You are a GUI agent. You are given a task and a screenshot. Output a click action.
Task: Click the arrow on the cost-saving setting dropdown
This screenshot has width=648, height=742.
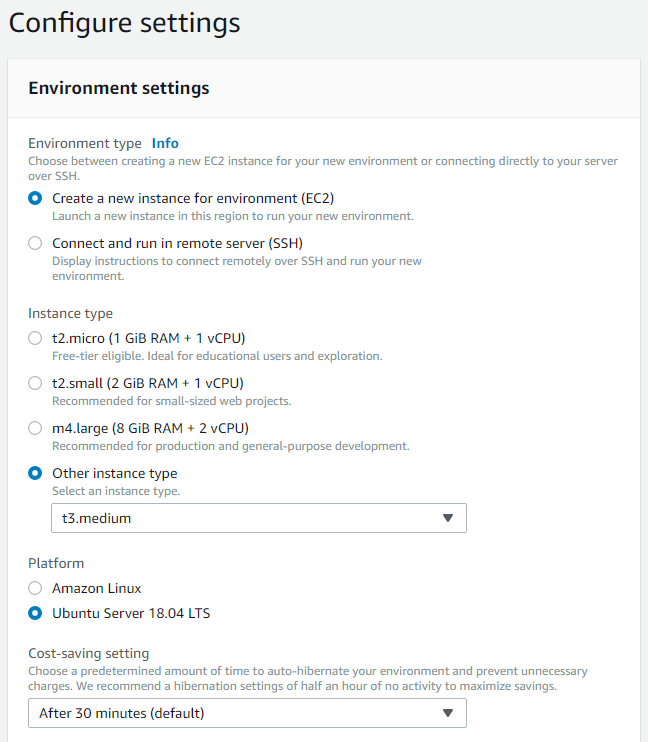click(x=448, y=713)
